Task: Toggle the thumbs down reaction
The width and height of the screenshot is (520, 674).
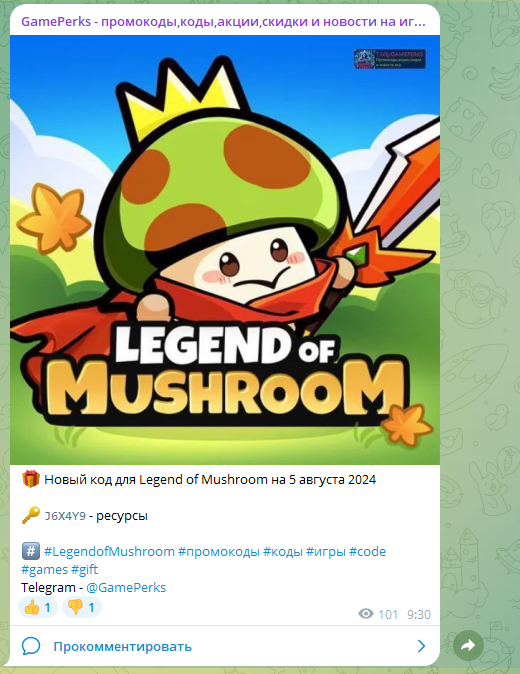Action: 82,607
